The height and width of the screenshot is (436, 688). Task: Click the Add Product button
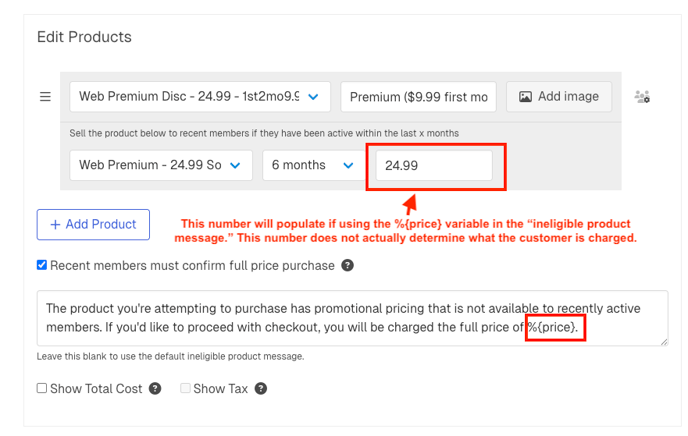pos(93,225)
